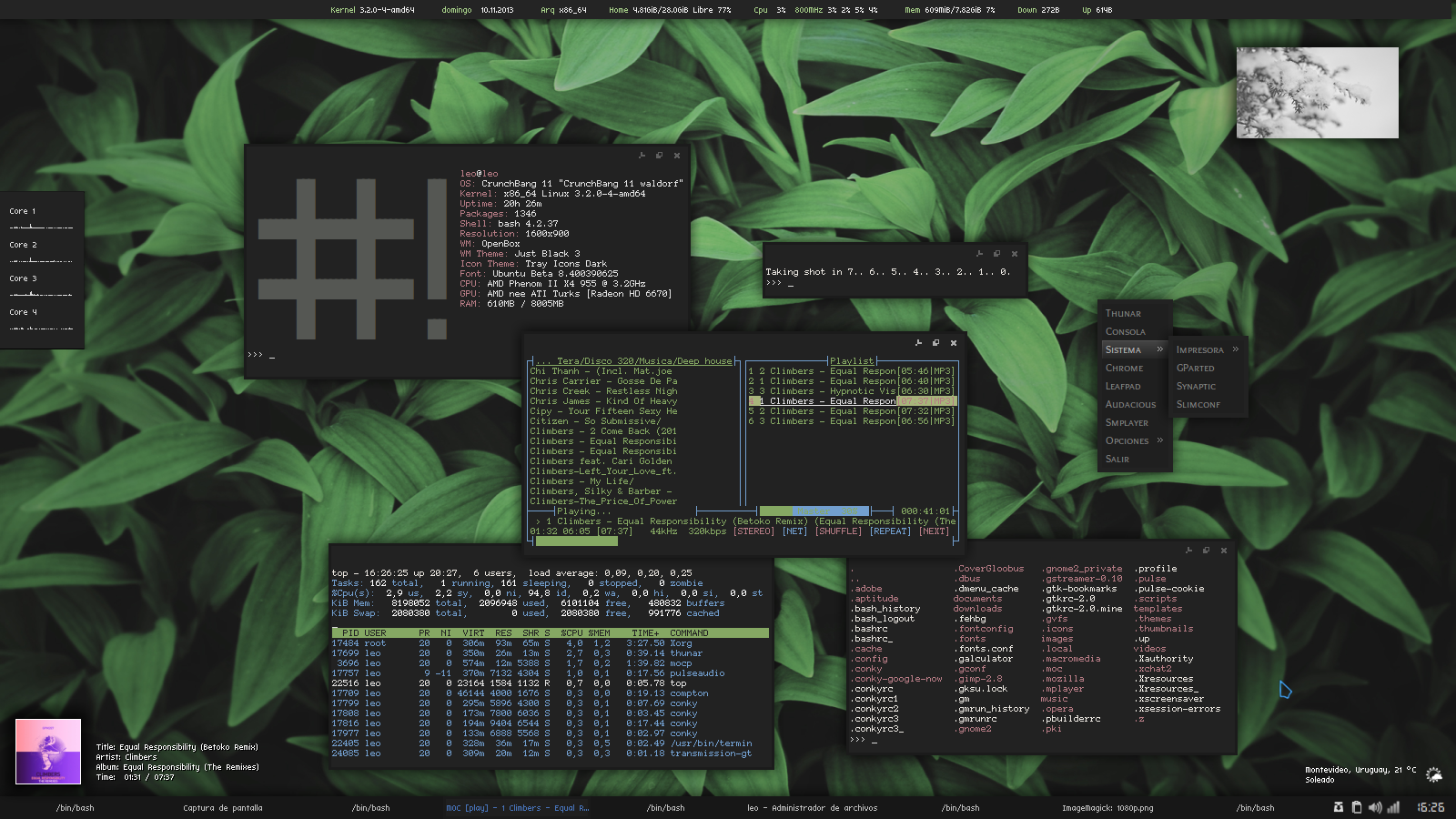
Task: Open 'leo - Administrador de archivos' taskbar entry
Action: (x=812, y=808)
